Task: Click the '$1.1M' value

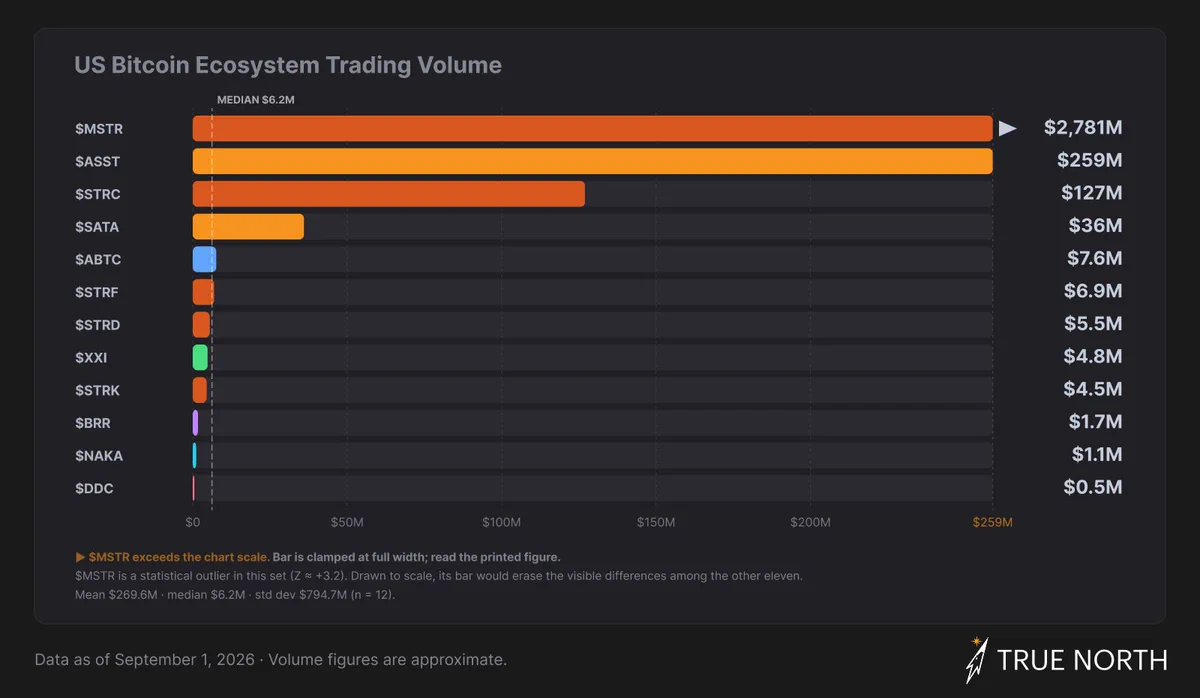Action: click(x=1097, y=455)
